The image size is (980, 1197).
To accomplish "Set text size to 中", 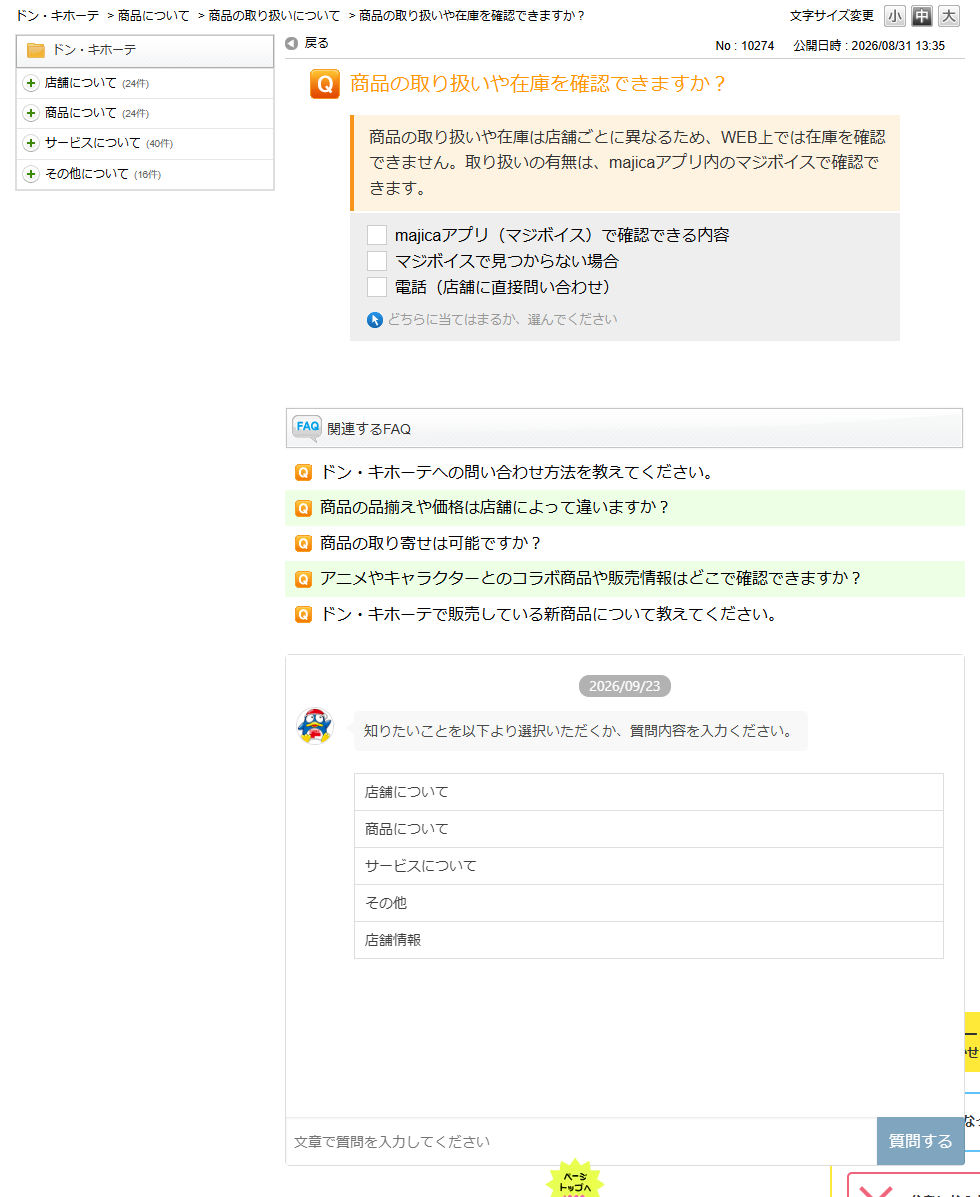I will [922, 15].
